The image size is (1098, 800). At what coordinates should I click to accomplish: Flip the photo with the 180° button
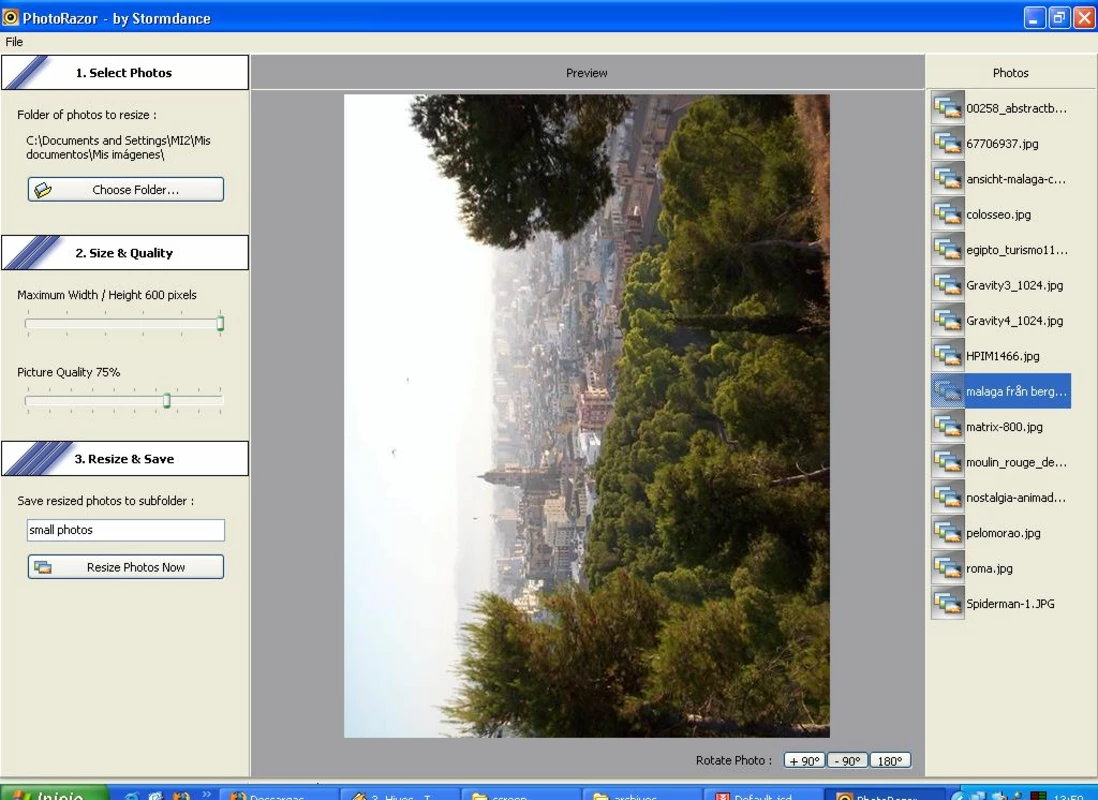pos(890,761)
